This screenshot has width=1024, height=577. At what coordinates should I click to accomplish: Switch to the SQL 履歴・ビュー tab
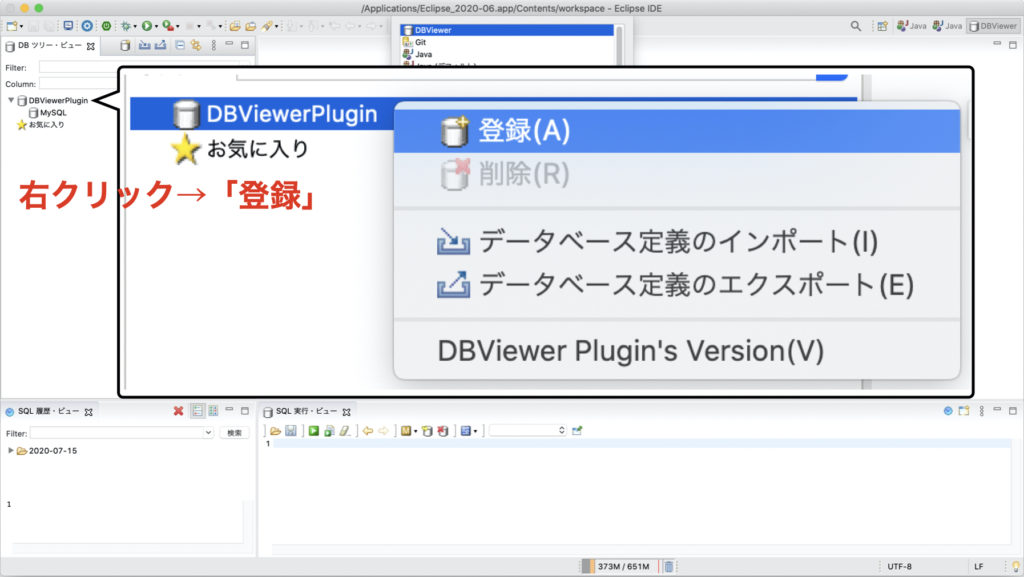point(48,411)
